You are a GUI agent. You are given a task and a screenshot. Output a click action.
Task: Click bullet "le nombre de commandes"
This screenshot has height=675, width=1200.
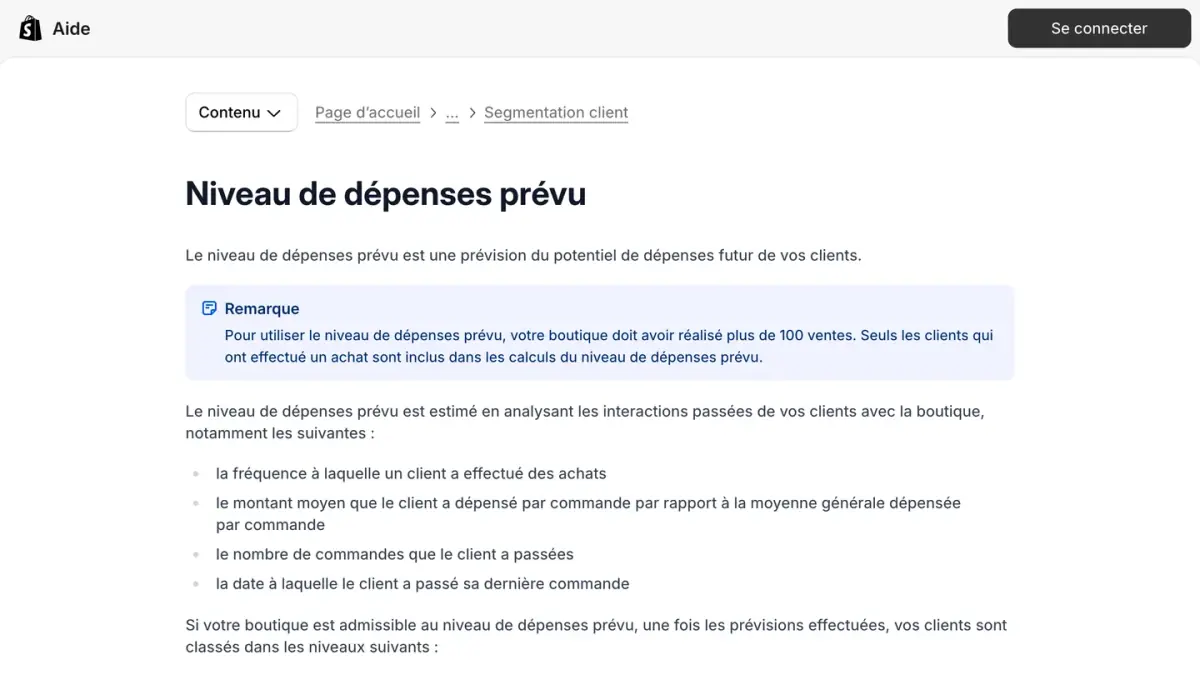(395, 554)
